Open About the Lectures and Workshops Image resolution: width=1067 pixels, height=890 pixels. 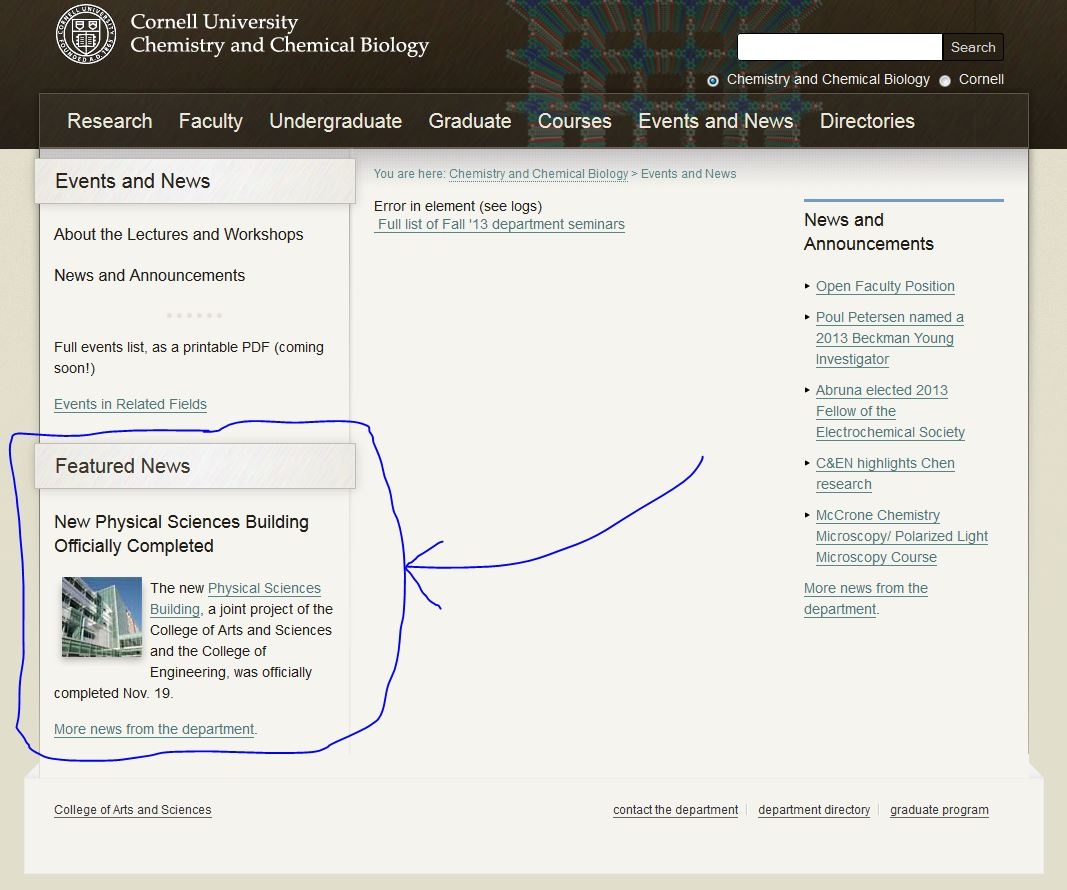(178, 234)
